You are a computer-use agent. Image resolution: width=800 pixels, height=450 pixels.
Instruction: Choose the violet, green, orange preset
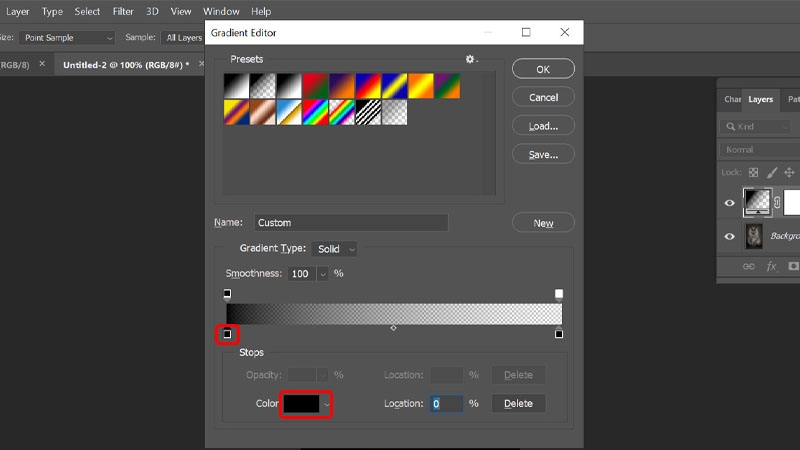pyautogui.click(x=447, y=86)
